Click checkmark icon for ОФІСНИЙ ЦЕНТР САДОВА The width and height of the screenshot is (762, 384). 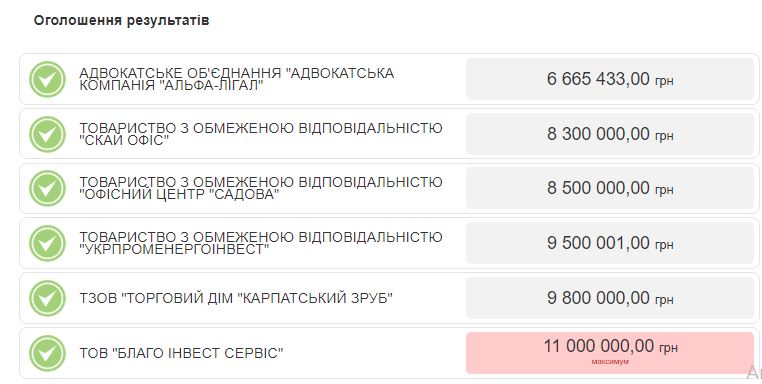coord(47,189)
